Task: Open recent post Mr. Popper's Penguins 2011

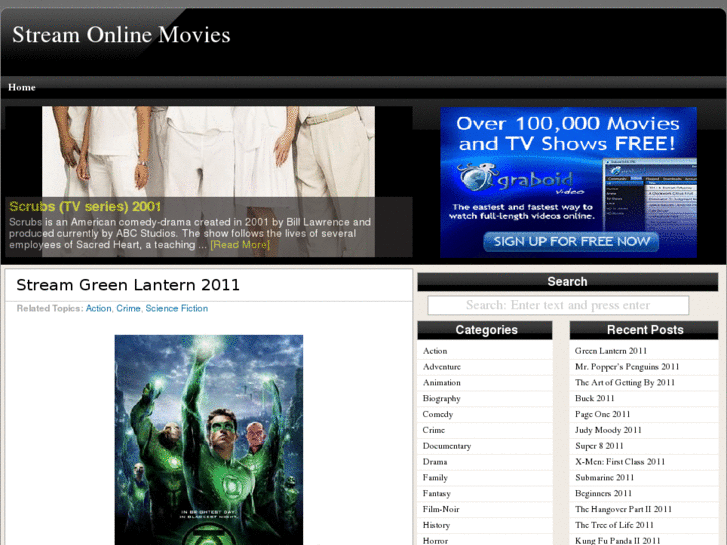Action: click(627, 367)
